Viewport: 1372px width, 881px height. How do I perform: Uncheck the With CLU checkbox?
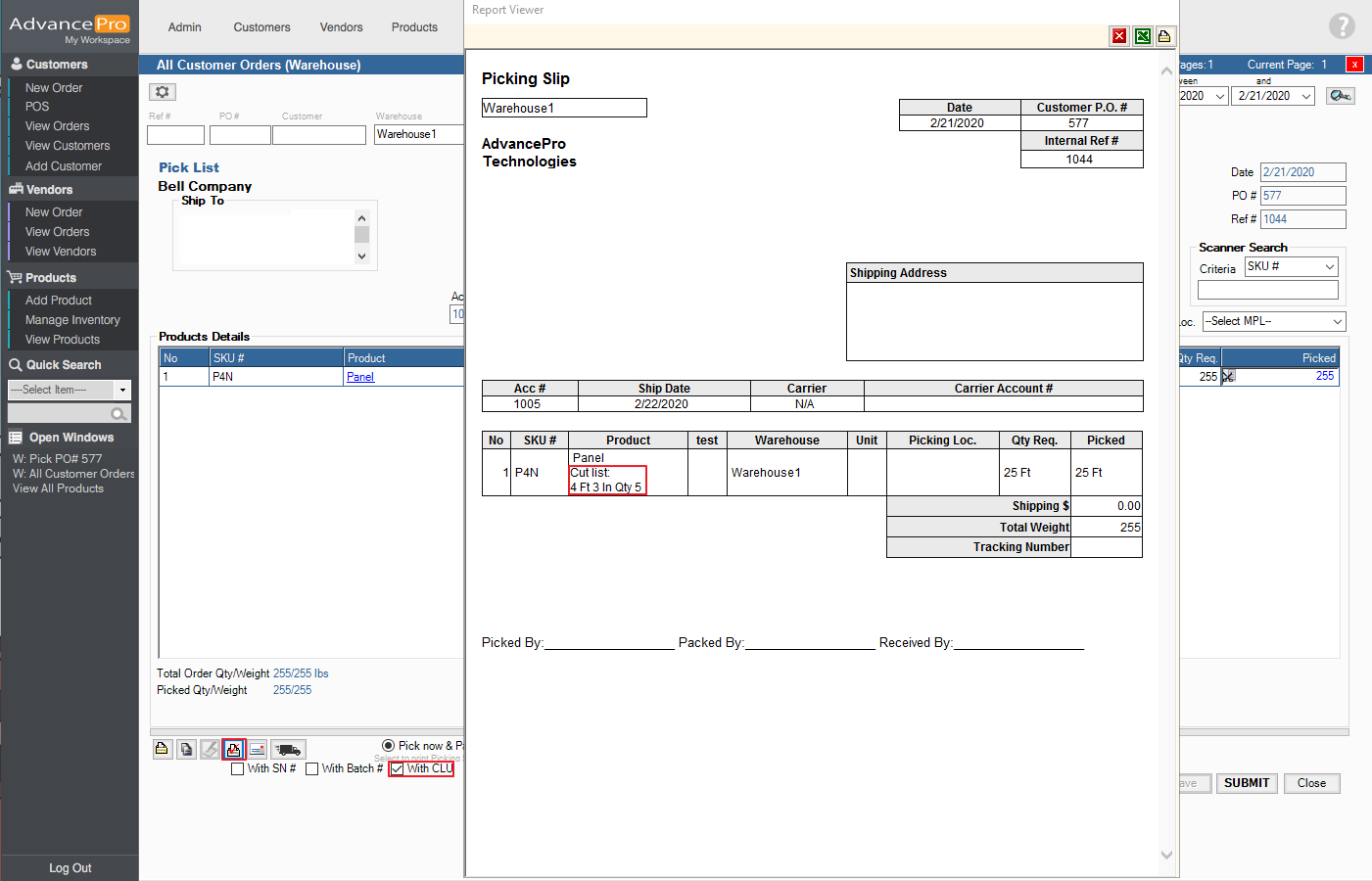(x=398, y=769)
